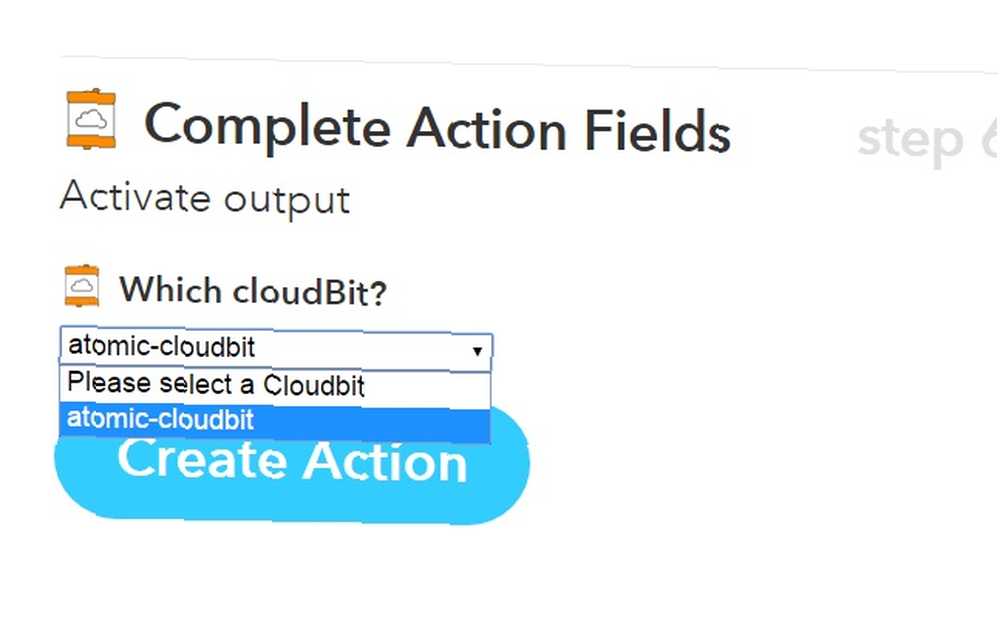
Task: Click the cloud symbol inside the small cloudBit icon
Action: point(82,286)
